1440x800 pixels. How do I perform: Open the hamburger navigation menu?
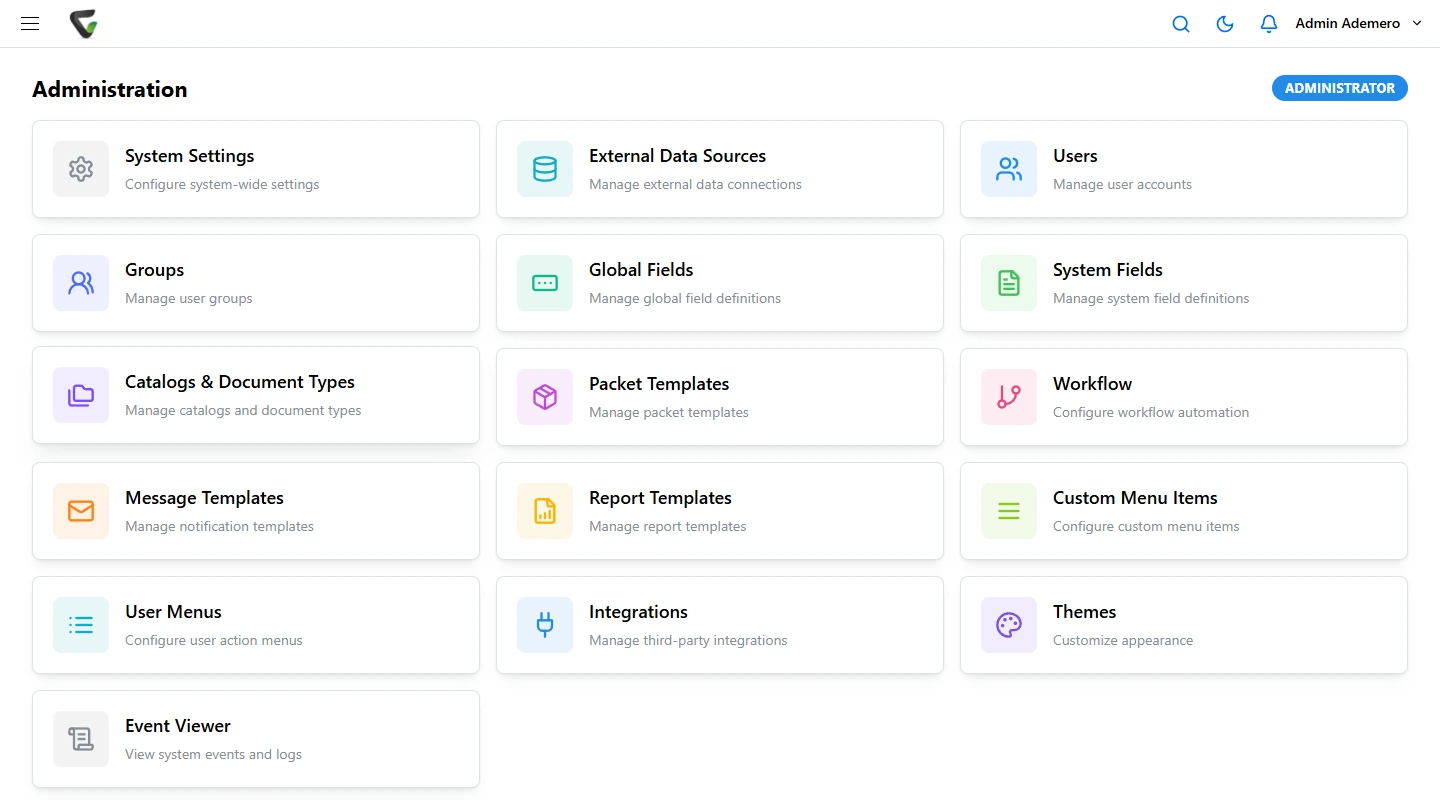point(30,23)
